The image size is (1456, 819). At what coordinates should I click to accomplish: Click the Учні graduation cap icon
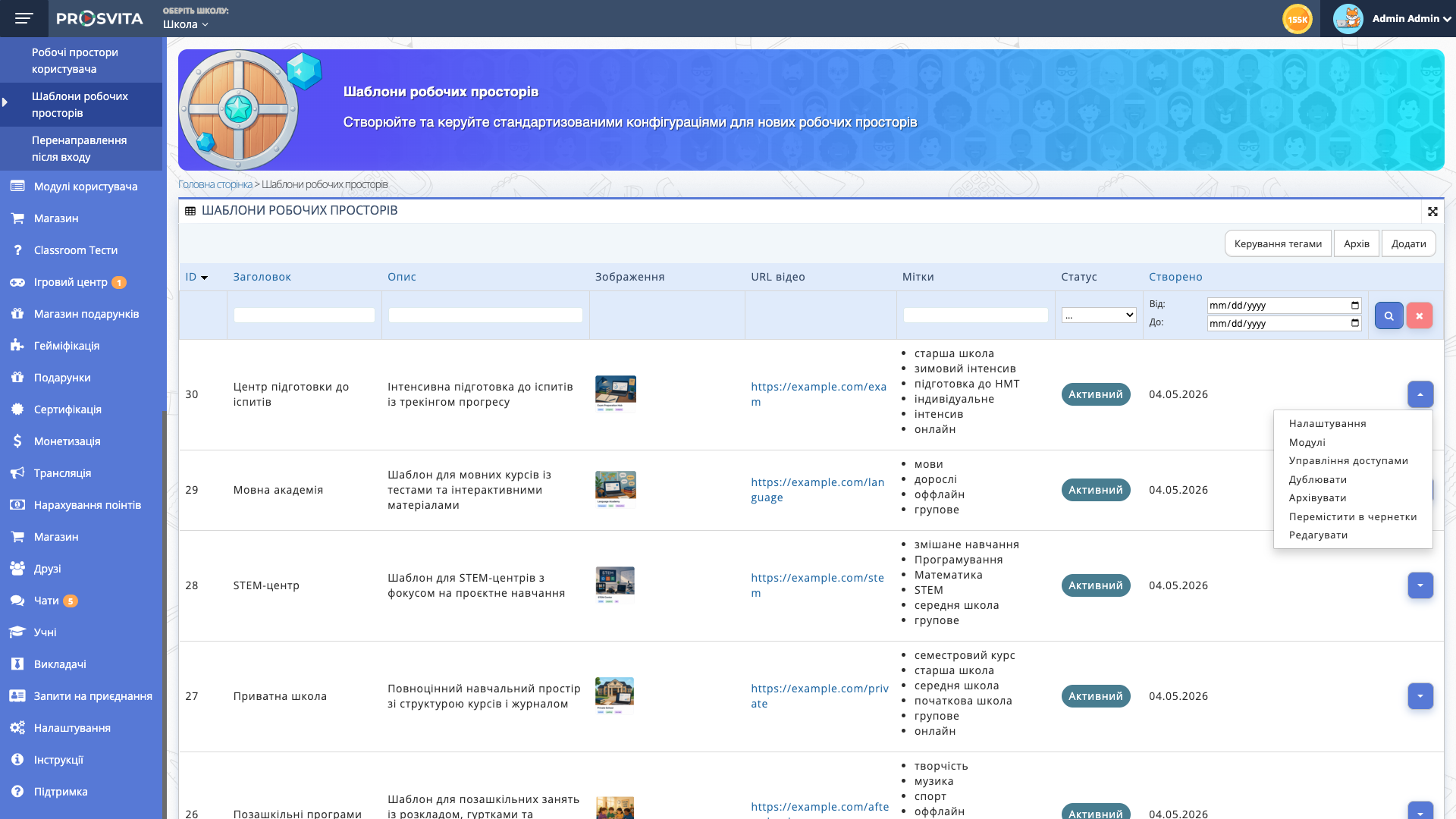point(17,632)
